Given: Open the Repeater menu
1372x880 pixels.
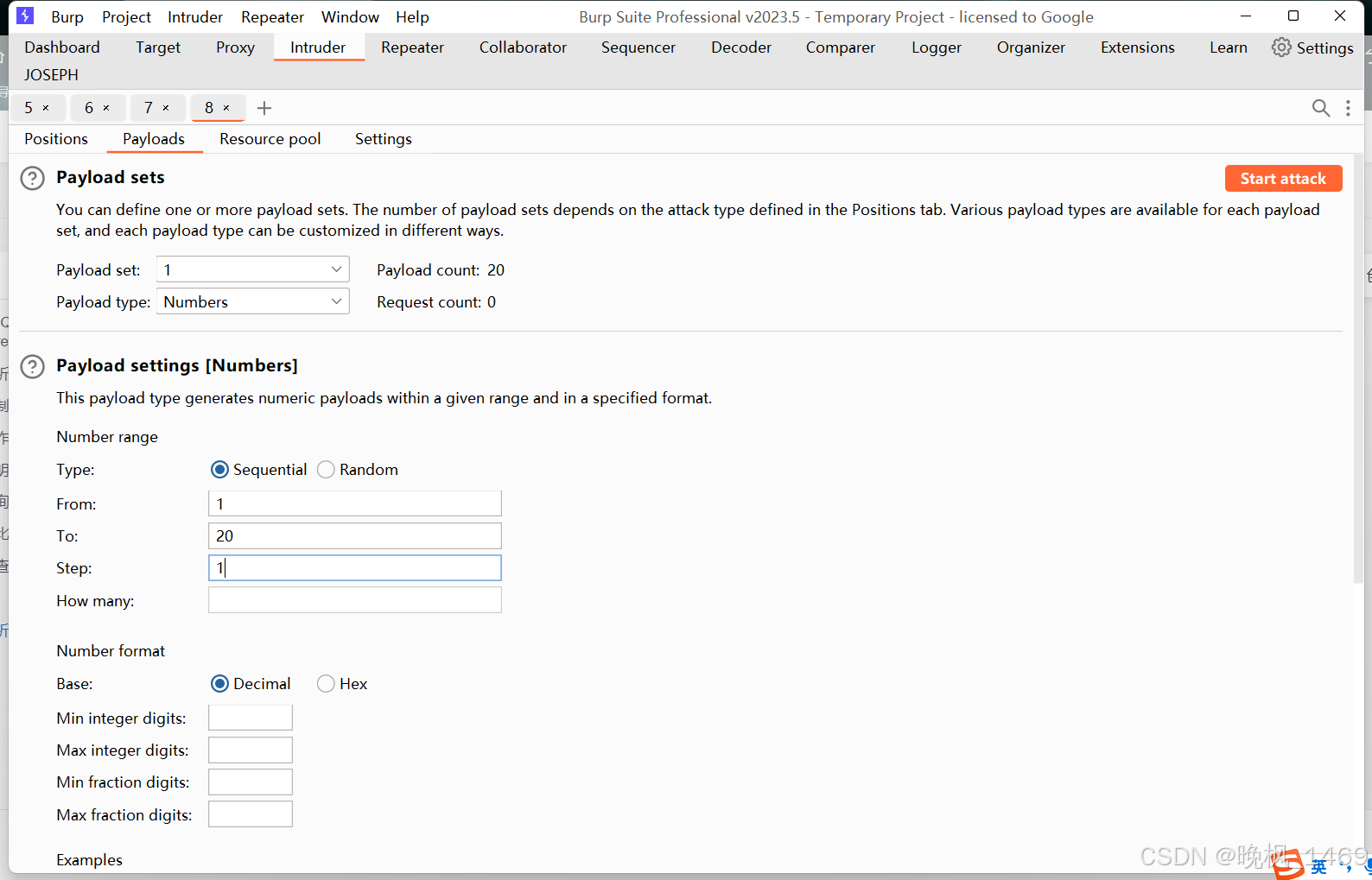Looking at the screenshot, I should (x=272, y=16).
